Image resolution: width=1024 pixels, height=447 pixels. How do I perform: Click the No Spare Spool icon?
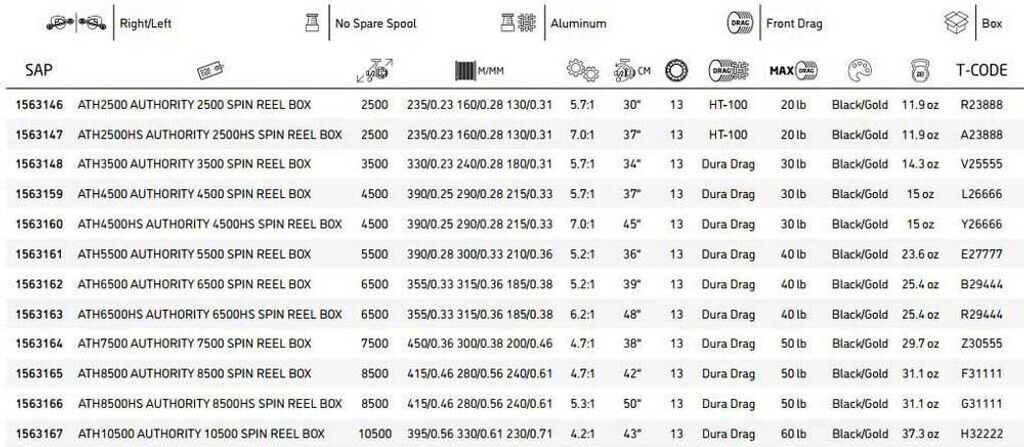tap(311, 22)
